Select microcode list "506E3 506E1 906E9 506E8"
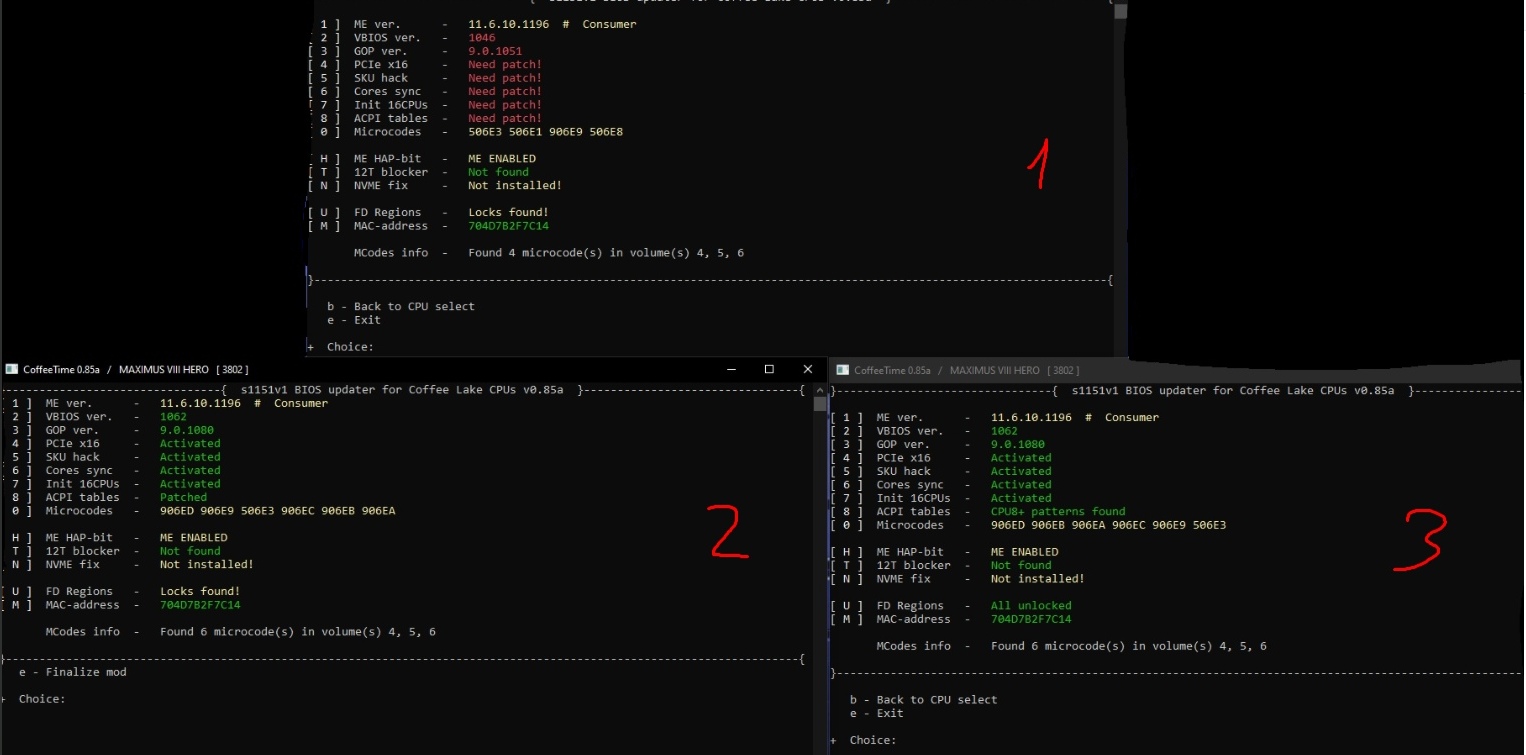1526x755 pixels. point(546,132)
